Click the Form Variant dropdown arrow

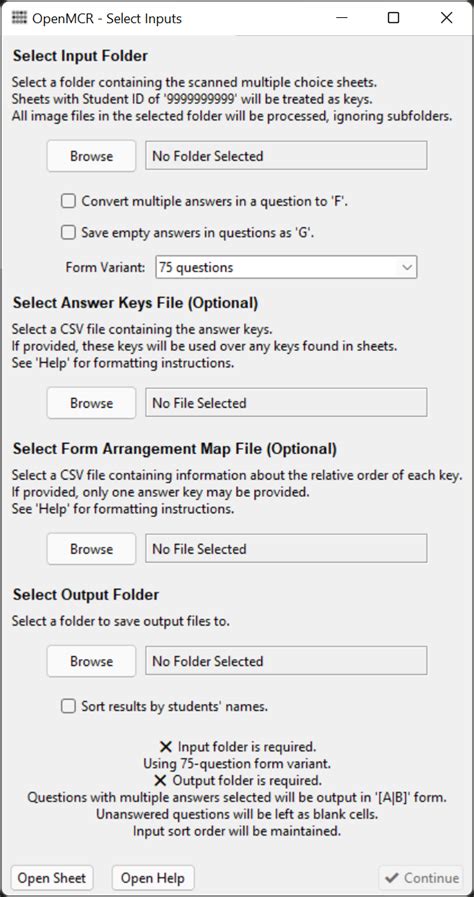click(407, 267)
